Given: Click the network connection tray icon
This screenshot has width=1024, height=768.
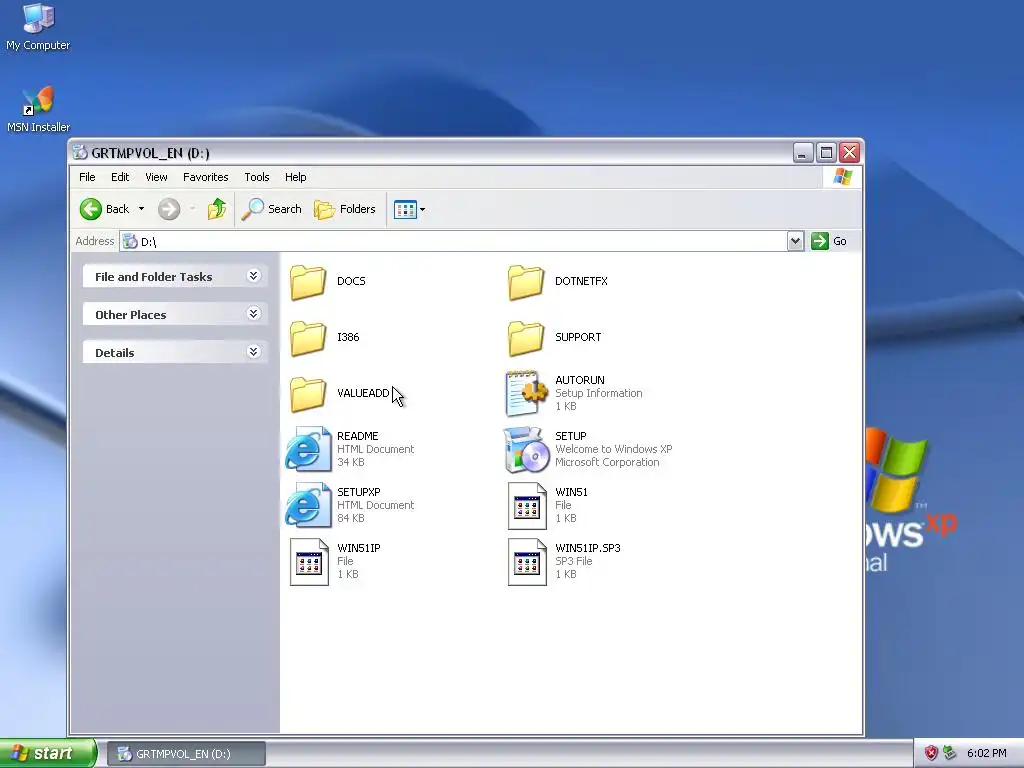Looking at the screenshot, I should click(950, 753).
